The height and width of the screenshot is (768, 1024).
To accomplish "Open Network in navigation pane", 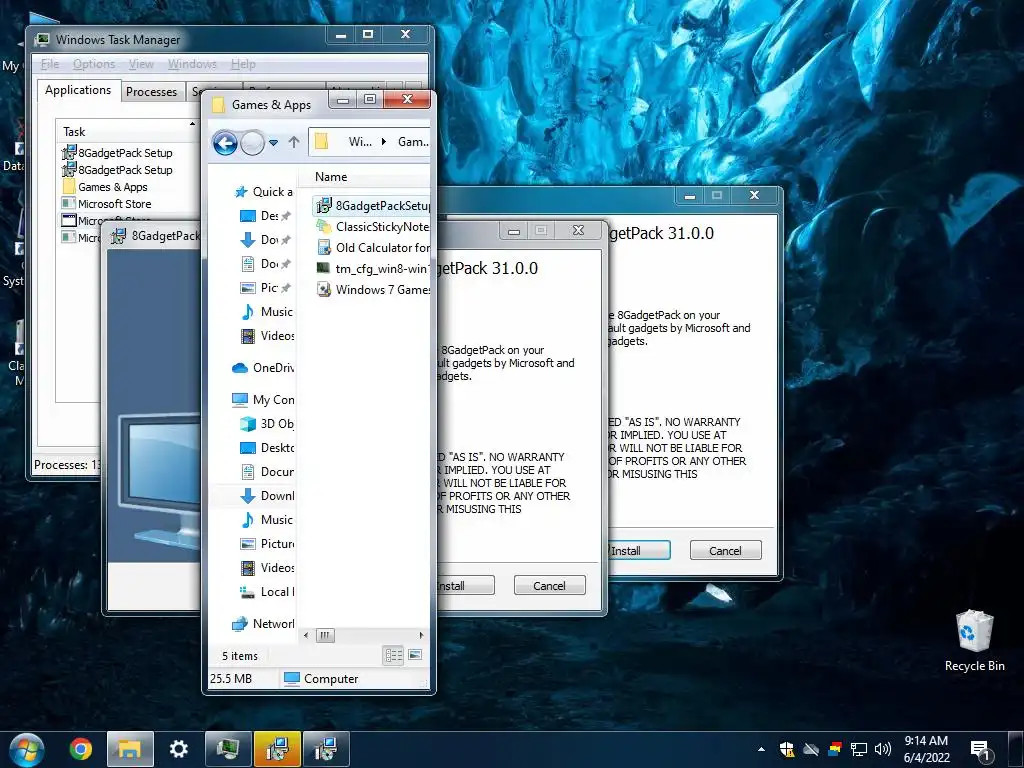I will (263, 624).
